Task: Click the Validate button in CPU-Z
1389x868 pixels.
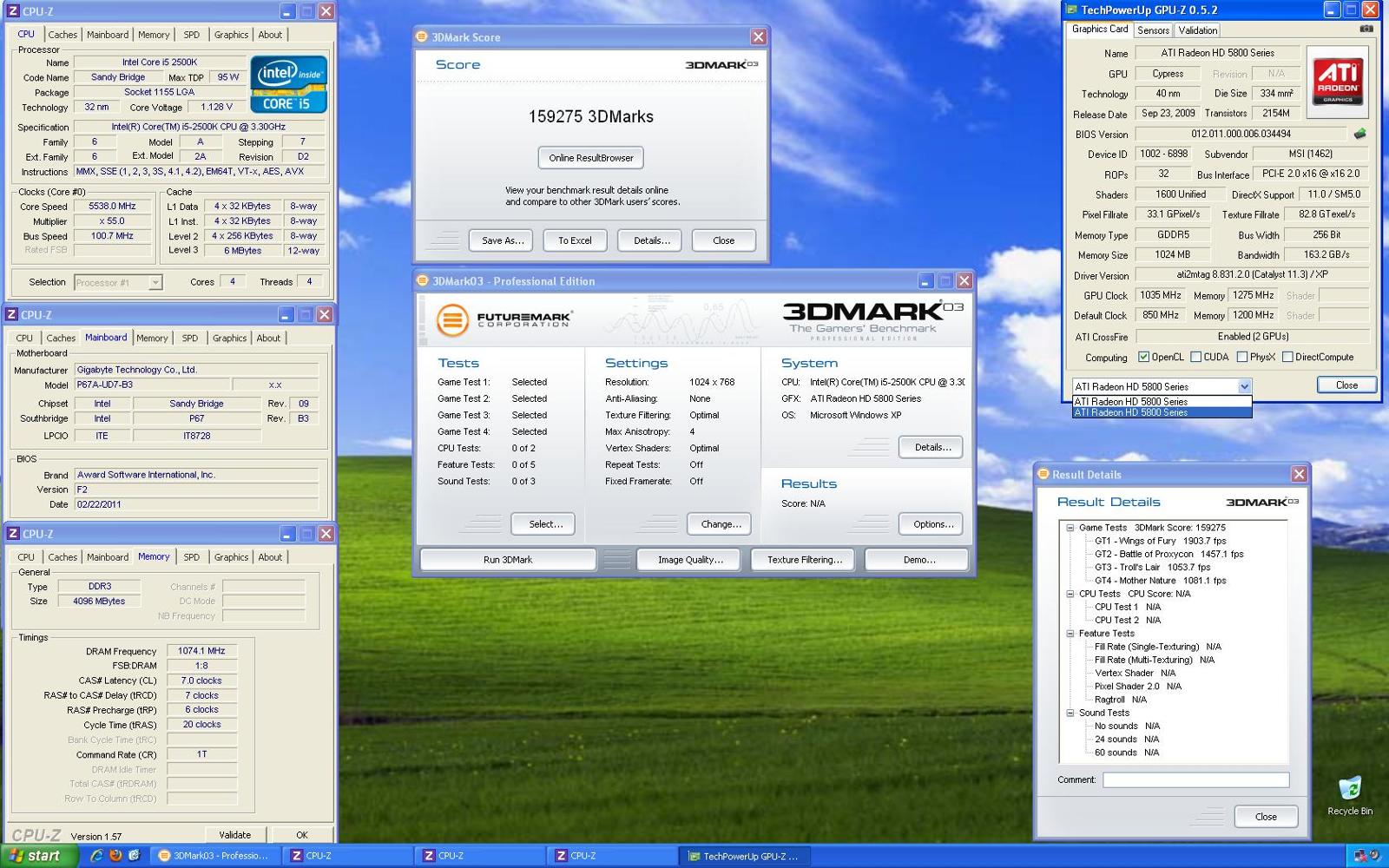Action: click(235, 835)
